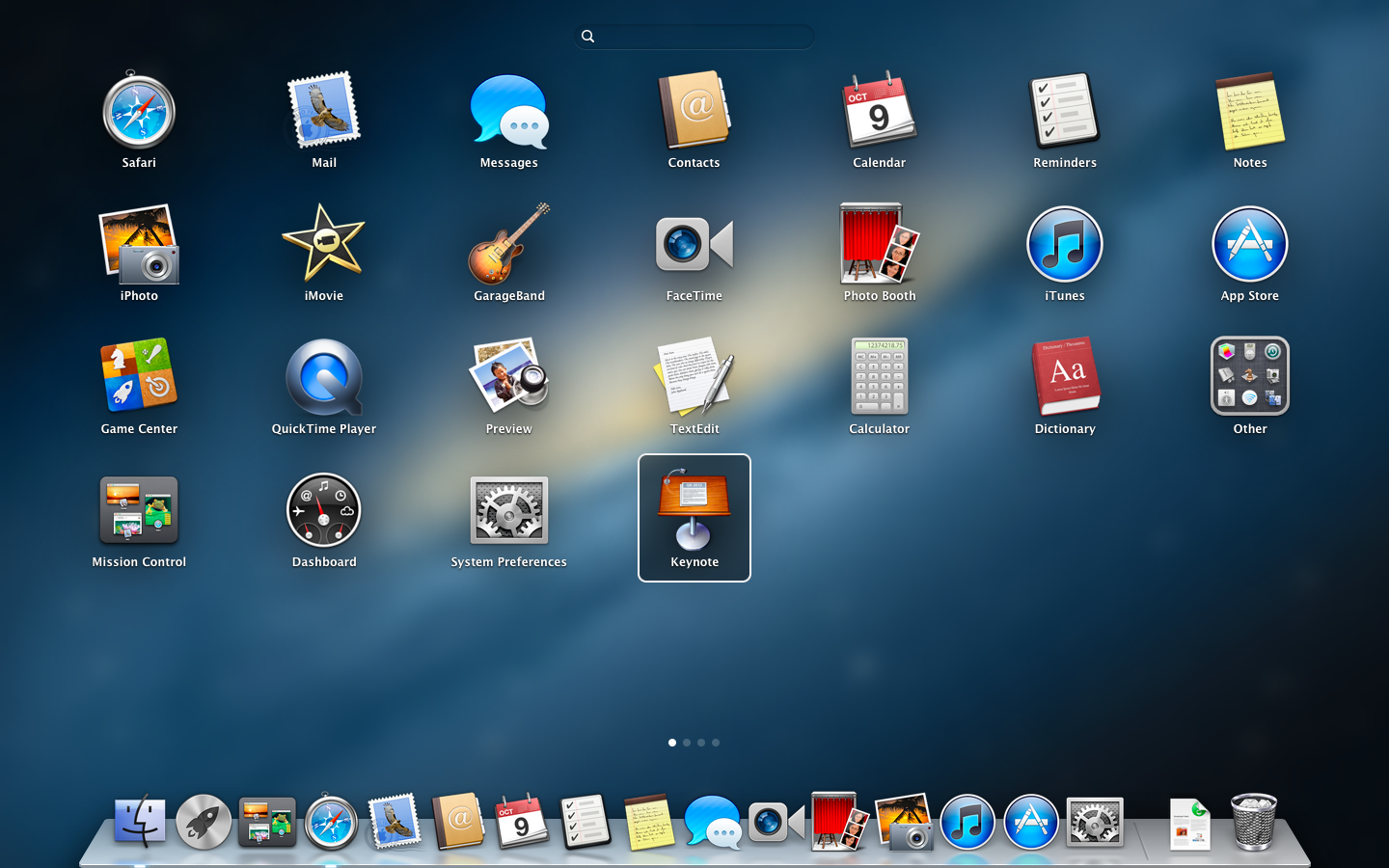This screenshot has height=868, width=1389.
Task: Launch Preview app
Action: (509, 376)
